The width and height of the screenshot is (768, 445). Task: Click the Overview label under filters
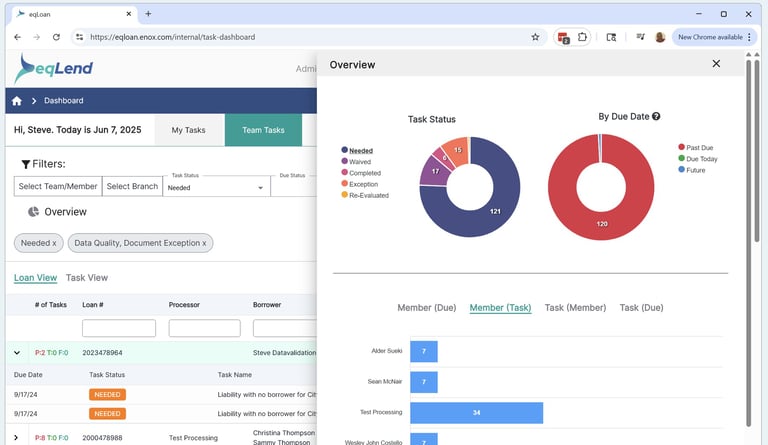pyautogui.click(x=66, y=212)
